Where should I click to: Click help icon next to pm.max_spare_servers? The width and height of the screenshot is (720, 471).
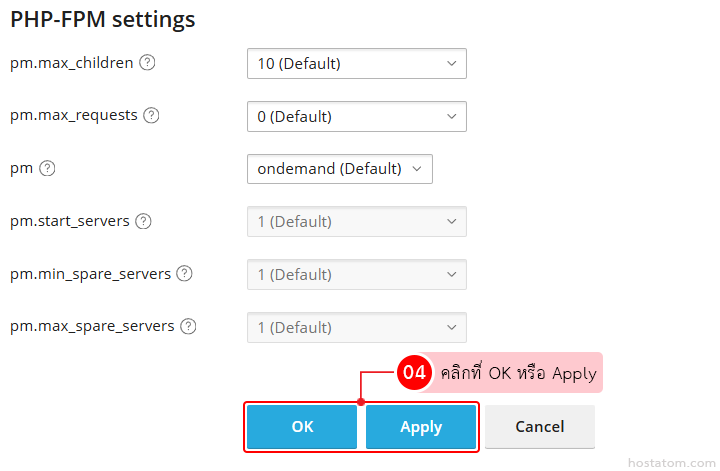point(188,326)
